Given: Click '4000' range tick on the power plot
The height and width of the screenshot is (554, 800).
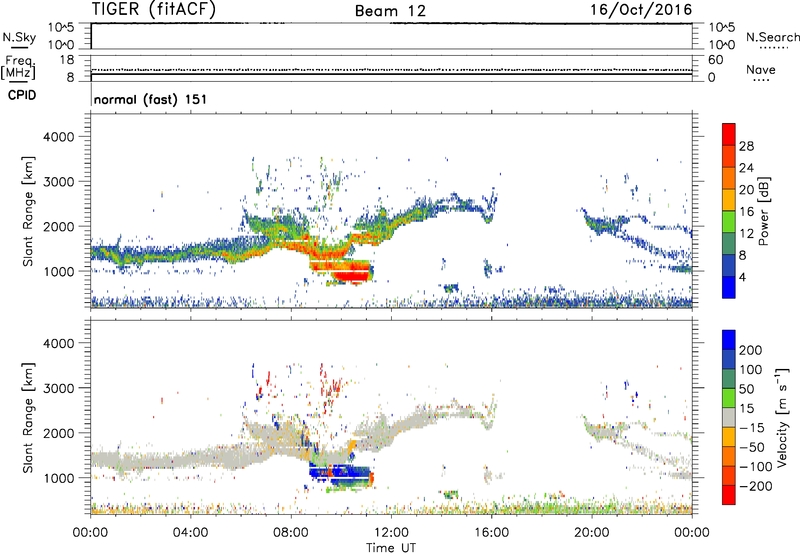Looking at the screenshot, I should tap(58, 137).
